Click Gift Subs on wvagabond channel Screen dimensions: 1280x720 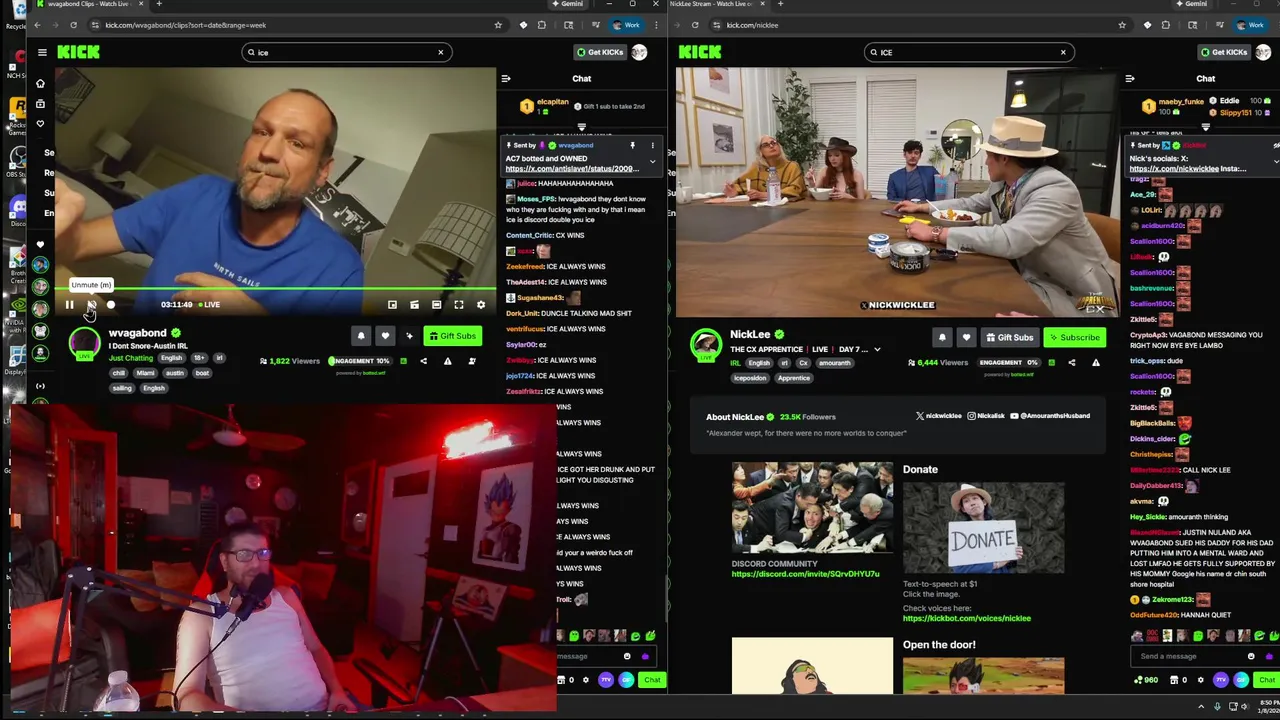coord(452,336)
